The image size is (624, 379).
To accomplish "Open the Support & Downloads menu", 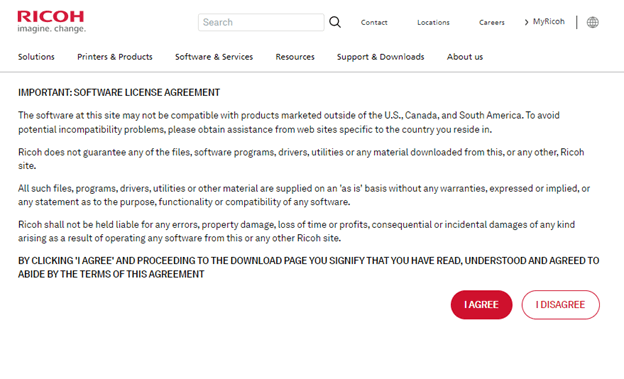I will (380, 57).
